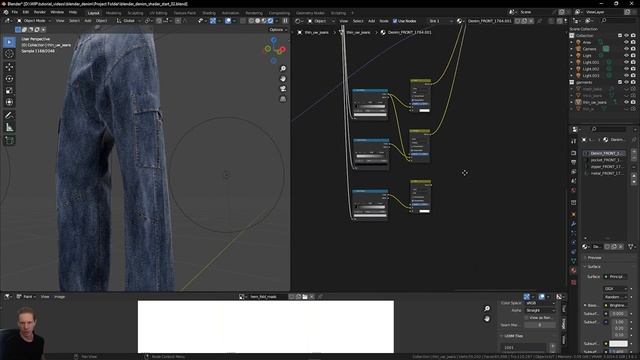
Task: Hide the Camera object in outliner
Action: 626,49
